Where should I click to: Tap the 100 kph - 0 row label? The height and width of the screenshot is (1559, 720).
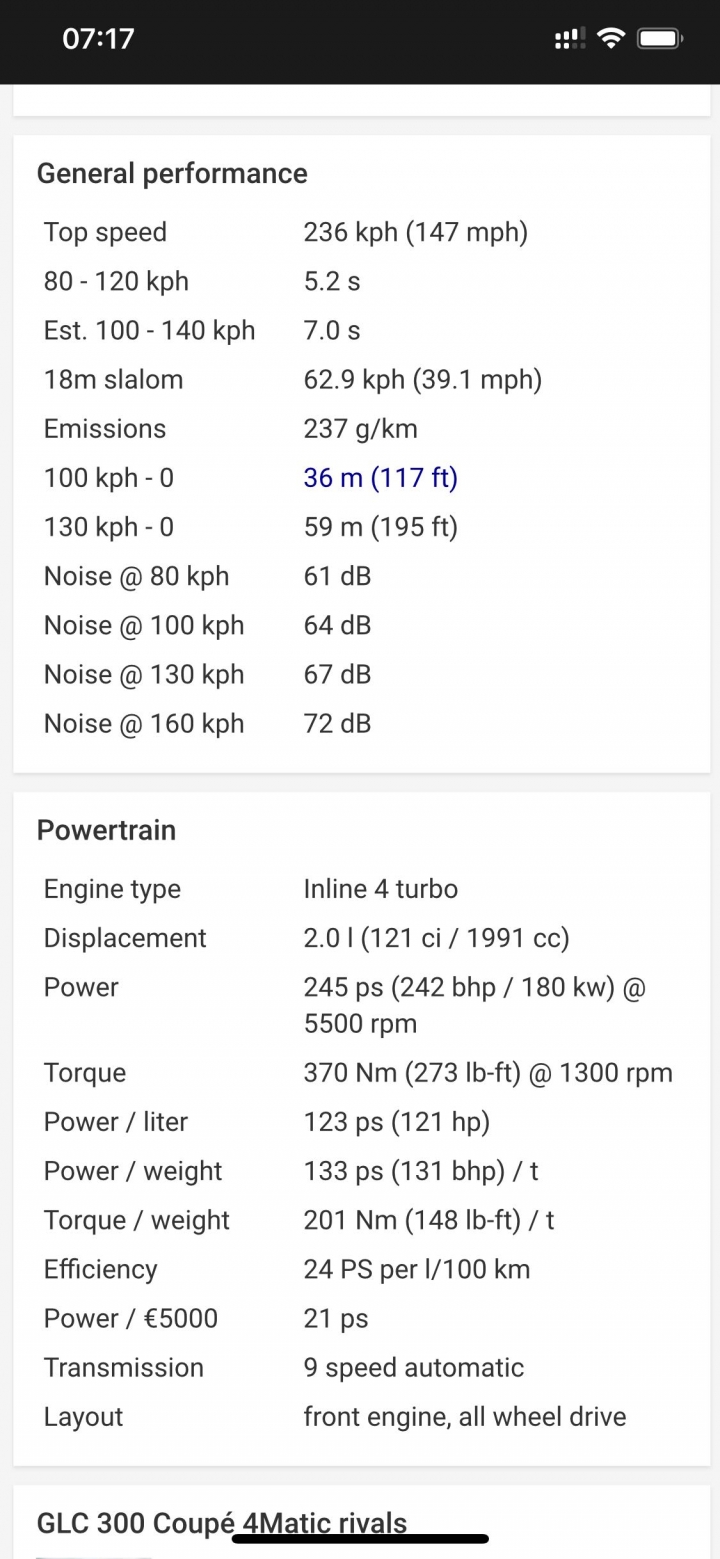(109, 478)
